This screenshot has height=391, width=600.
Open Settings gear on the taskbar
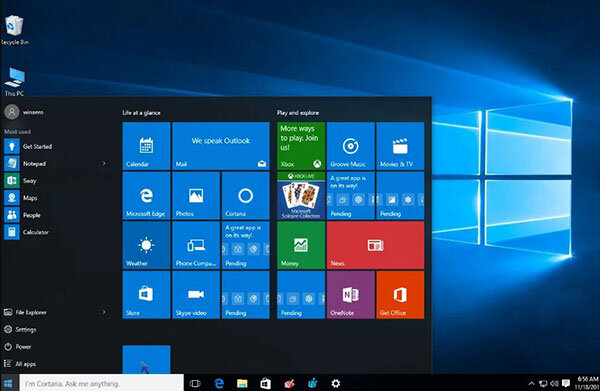336,383
